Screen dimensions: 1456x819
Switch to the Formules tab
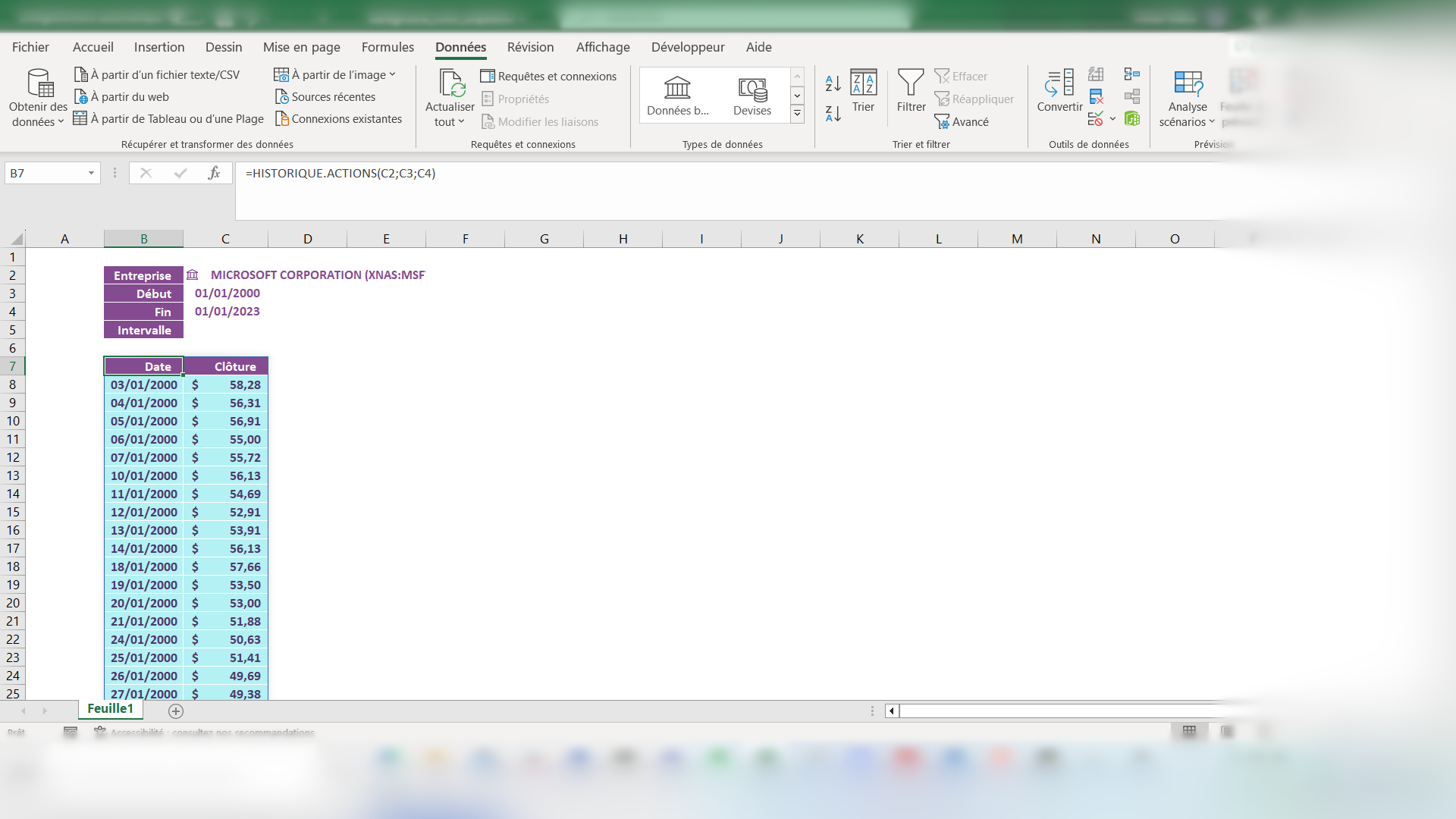(388, 47)
